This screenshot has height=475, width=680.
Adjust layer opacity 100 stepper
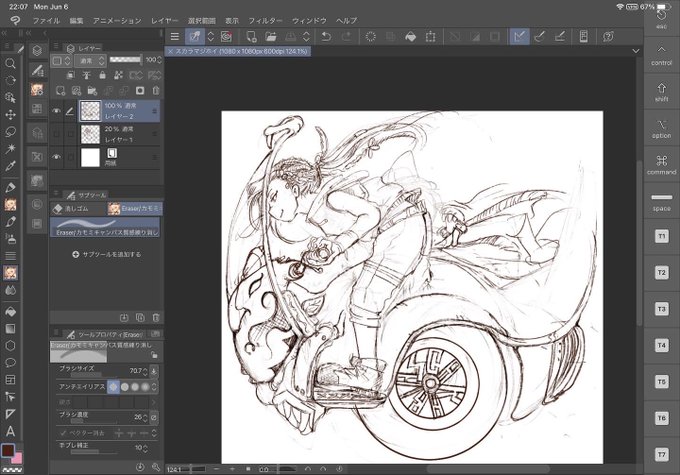click(159, 60)
